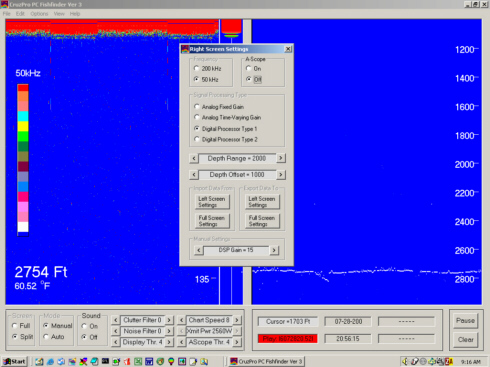Click the 50kHz label on left chart
490x367 pixels.
pyautogui.click(x=28, y=73)
